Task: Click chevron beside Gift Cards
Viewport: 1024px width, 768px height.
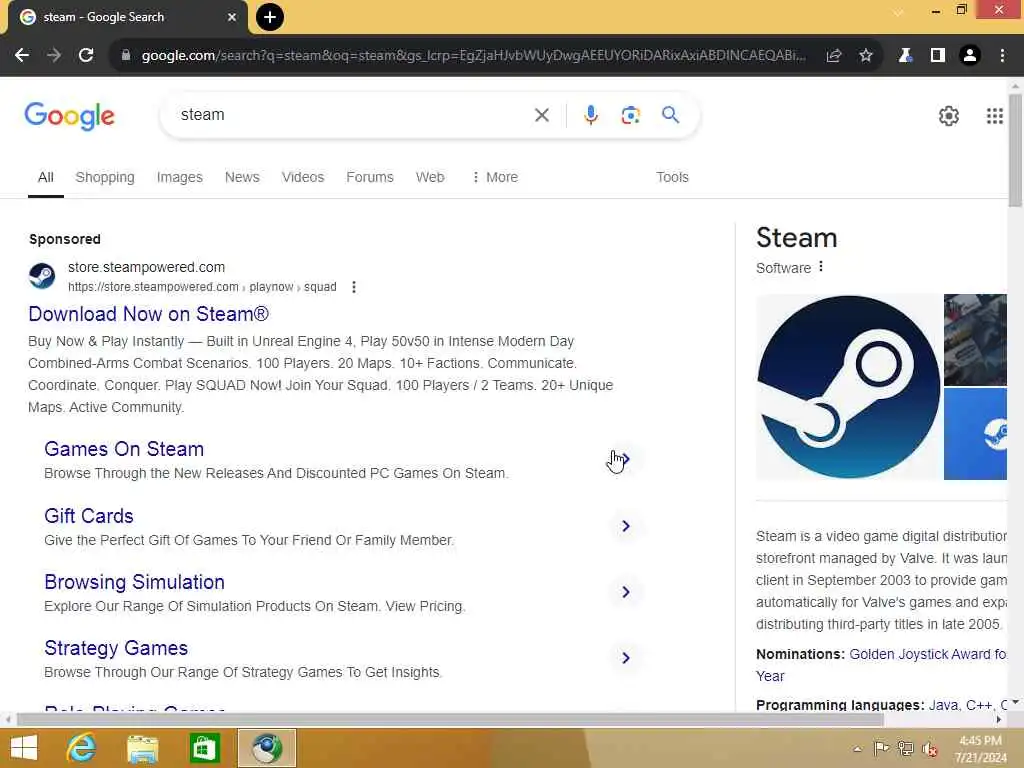Action: [625, 526]
